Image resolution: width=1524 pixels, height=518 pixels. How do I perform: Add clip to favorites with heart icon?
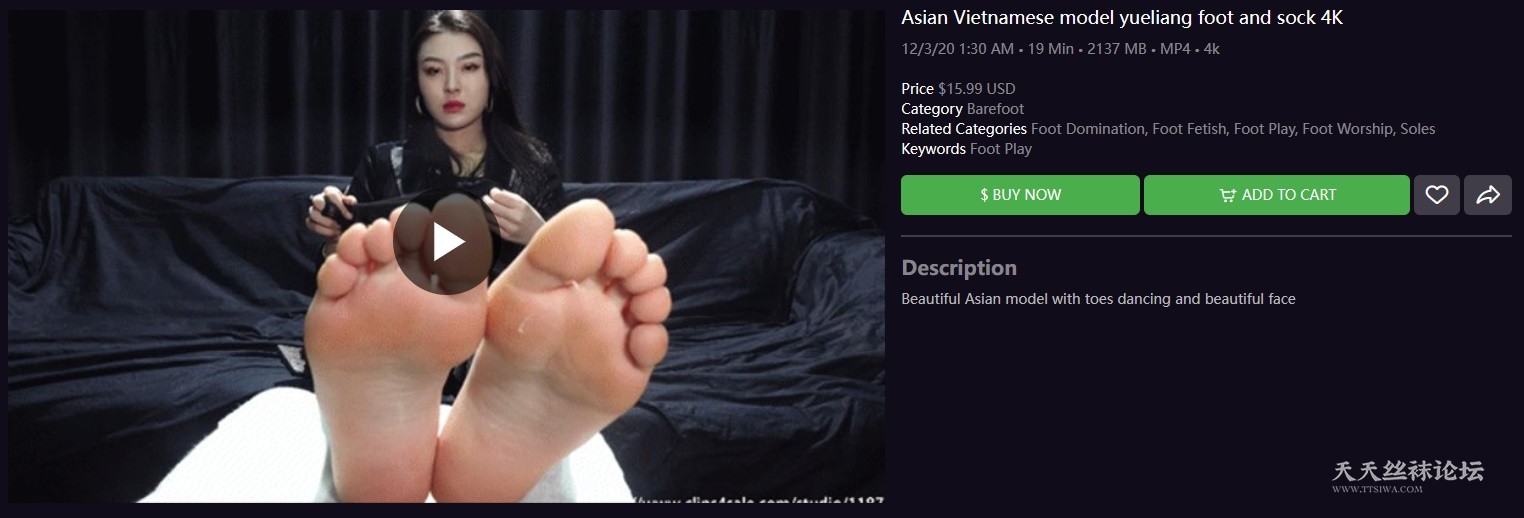pos(1437,195)
